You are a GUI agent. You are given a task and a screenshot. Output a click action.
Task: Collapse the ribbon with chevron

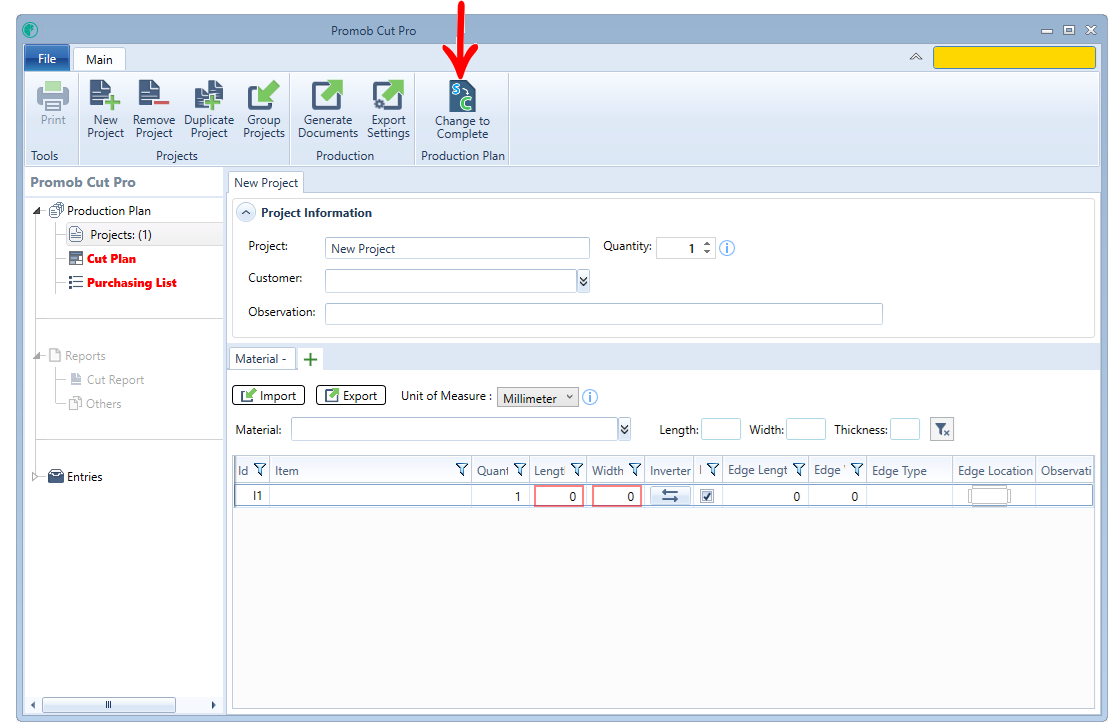916,57
